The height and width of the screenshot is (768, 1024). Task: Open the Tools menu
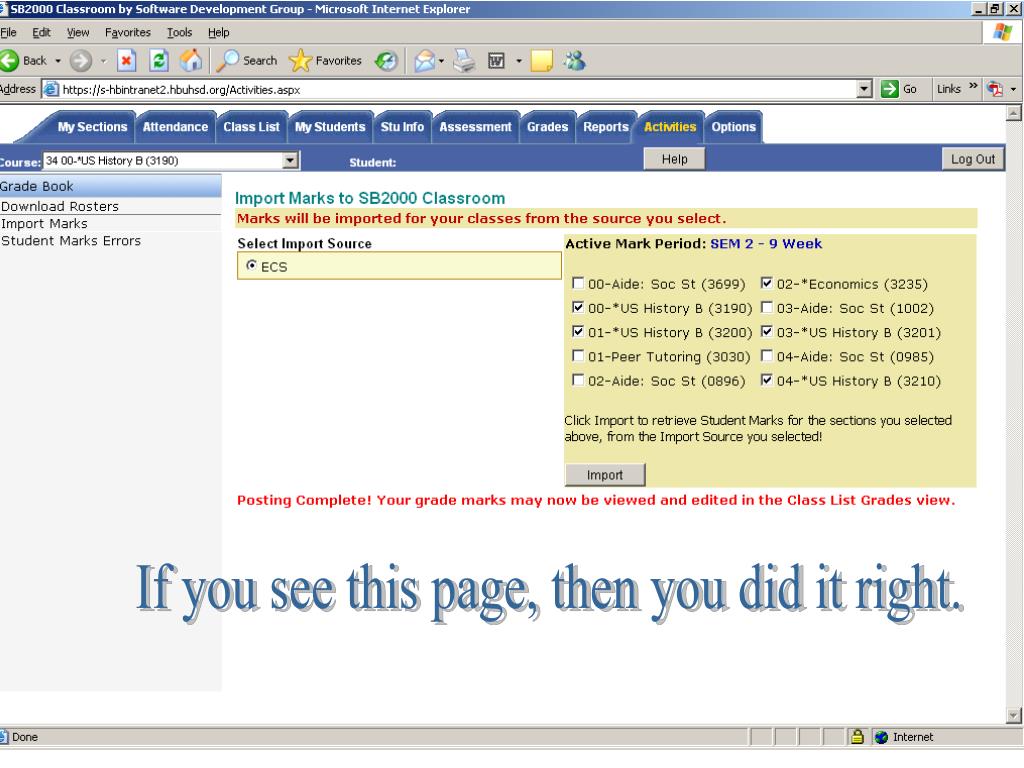pyautogui.click(x=179, y=32)
